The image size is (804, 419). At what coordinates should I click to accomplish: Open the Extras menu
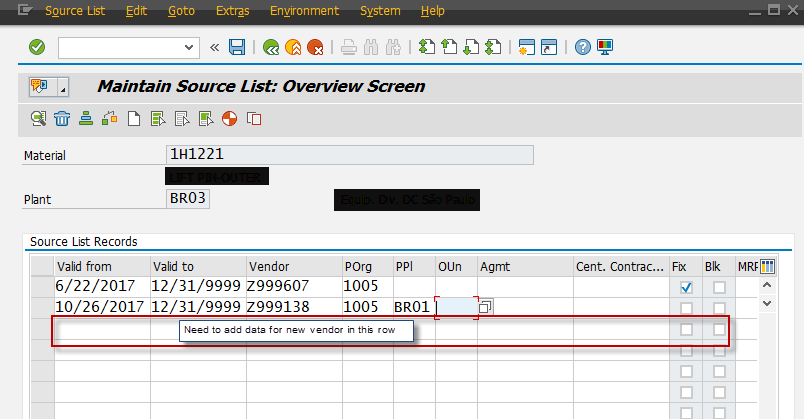pyautogui.click(x=233, y=11)
